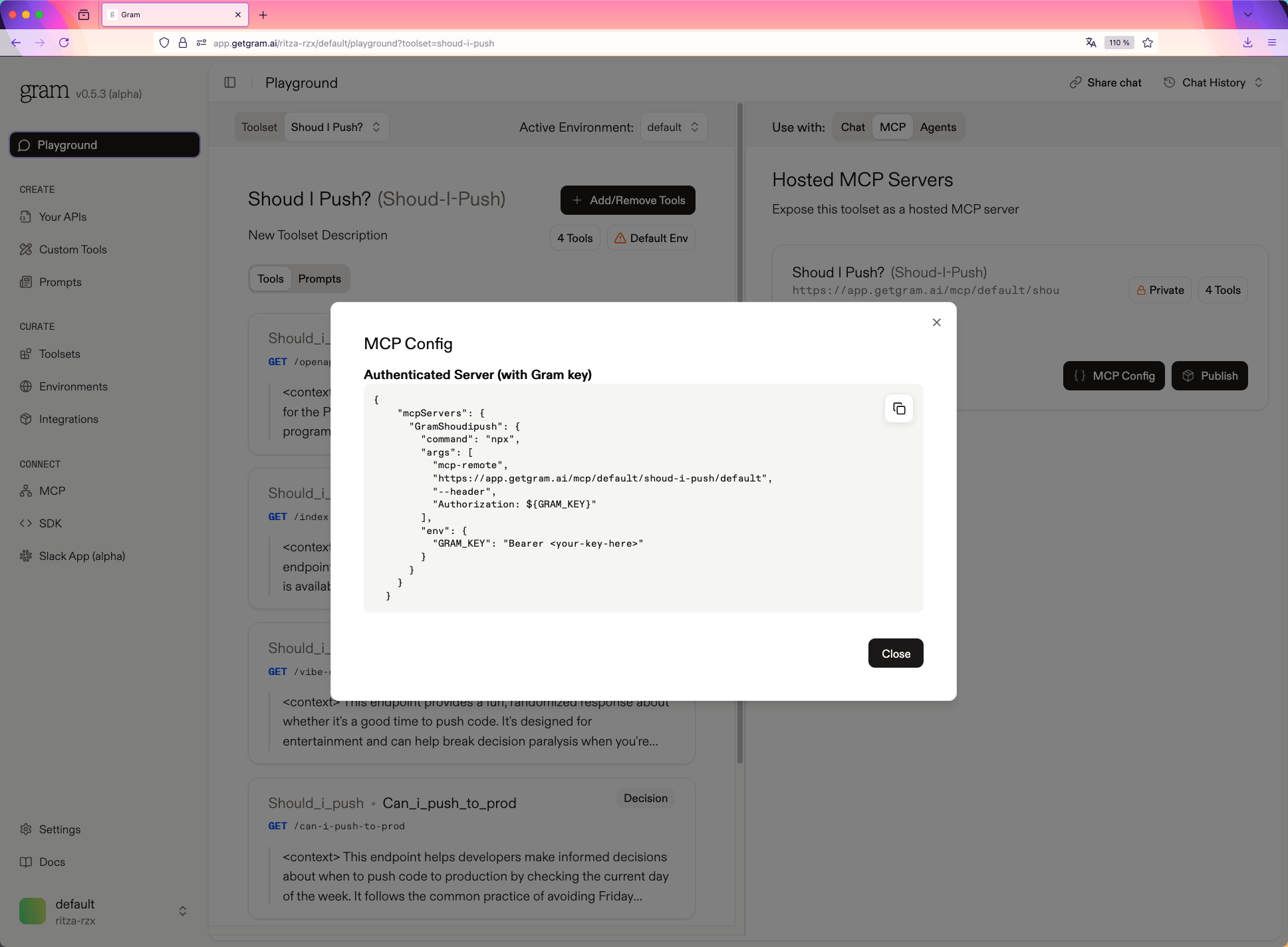Open a new browser tab

(263, 15)
